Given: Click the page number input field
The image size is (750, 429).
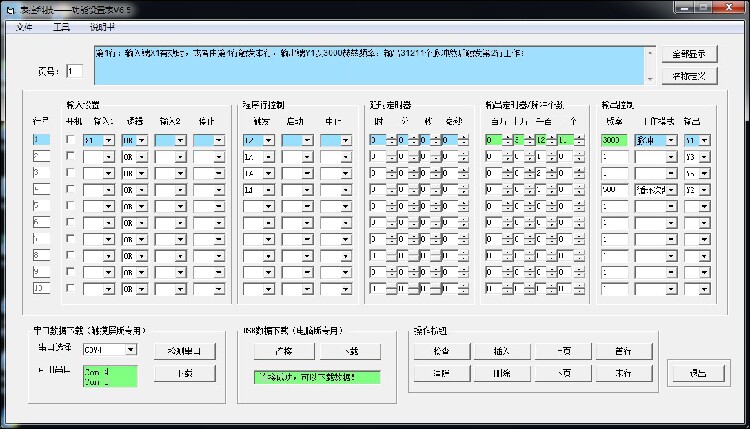Looking at the screenshot, I should (74, 71).
